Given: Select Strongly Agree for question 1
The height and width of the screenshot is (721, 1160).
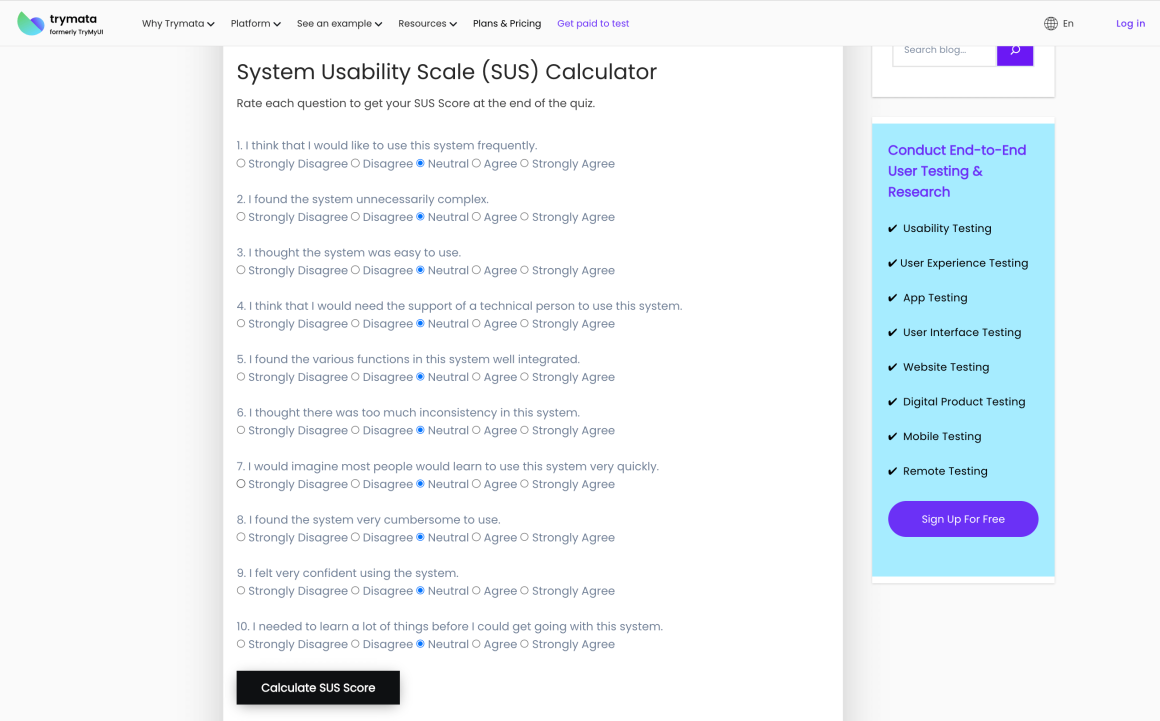Looking at the screenshot, I should point(525,164).
